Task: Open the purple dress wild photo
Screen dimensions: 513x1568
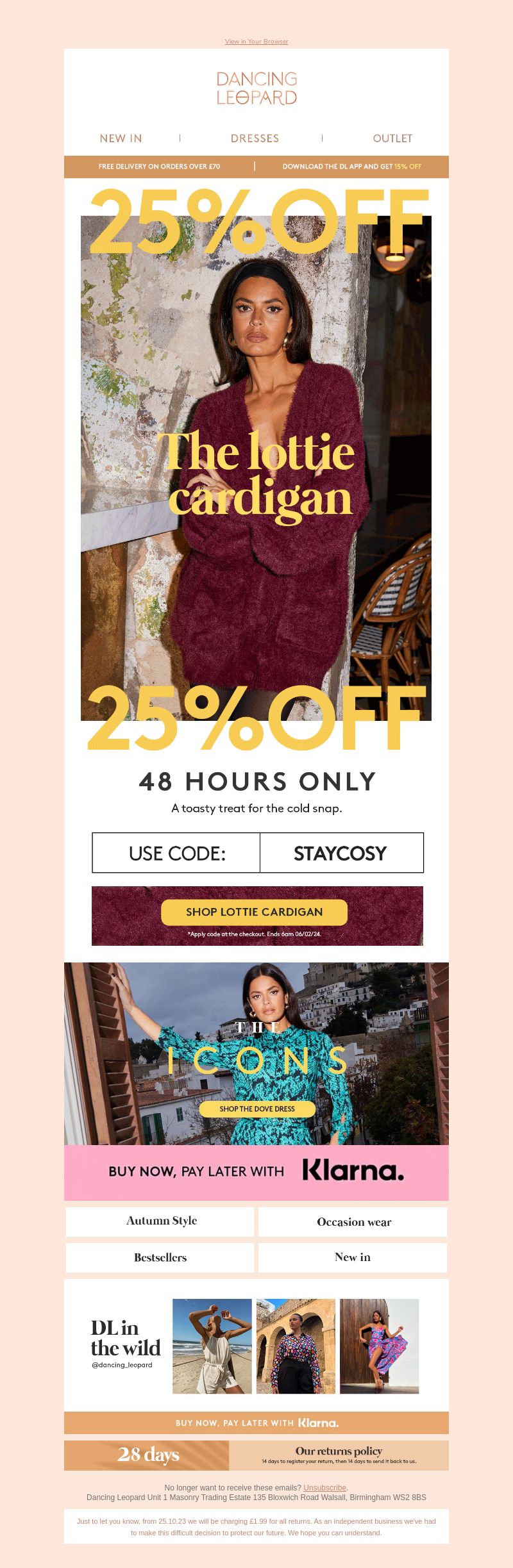Action: (x=380, y=1346)
